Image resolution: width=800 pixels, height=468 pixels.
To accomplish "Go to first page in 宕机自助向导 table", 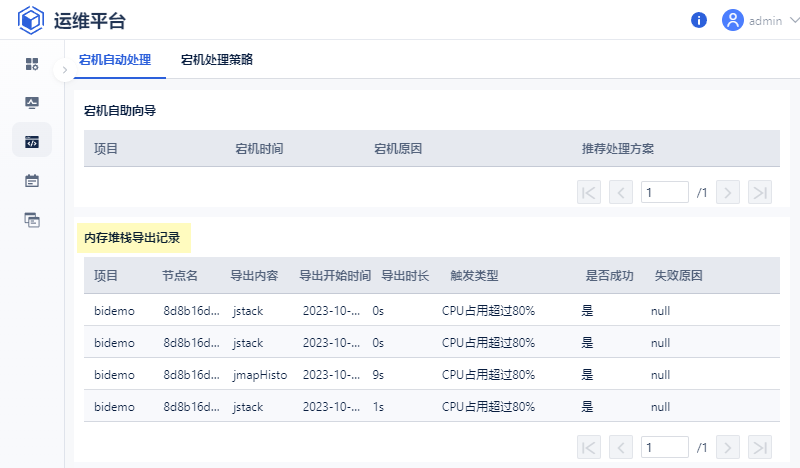I will [x=589, y=192].
